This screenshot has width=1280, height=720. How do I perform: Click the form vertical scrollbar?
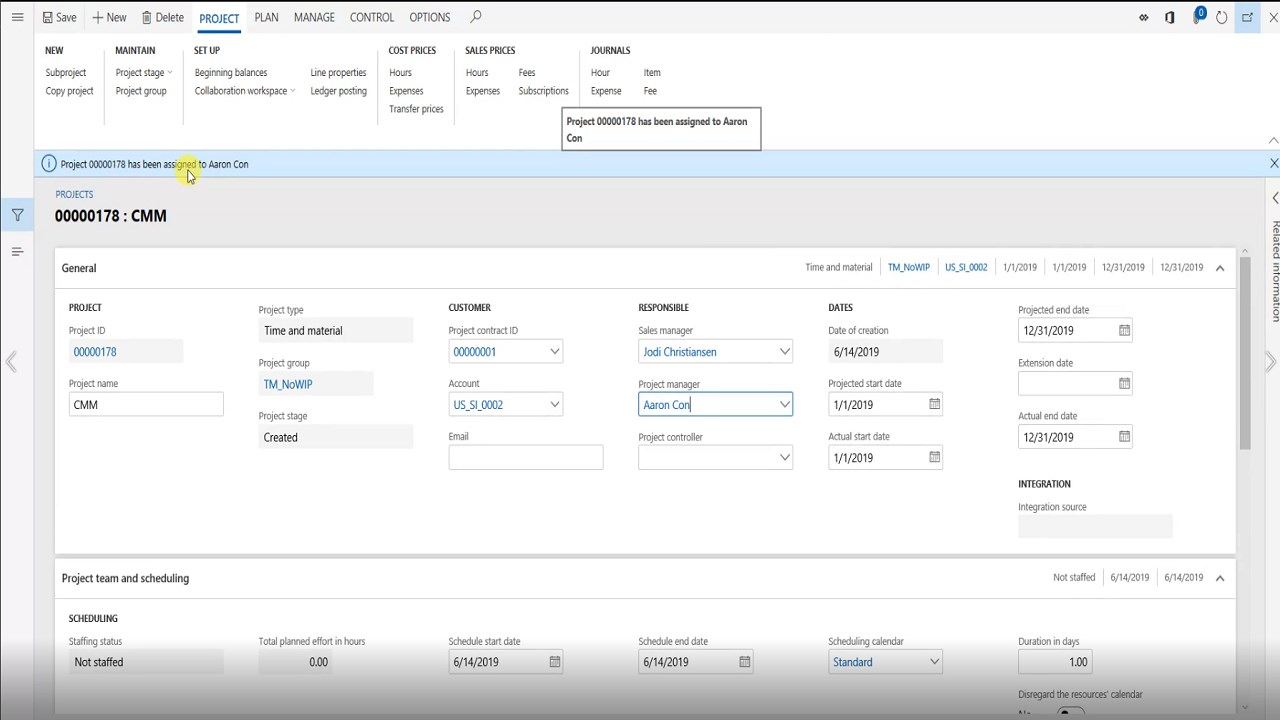point(1245,352)
